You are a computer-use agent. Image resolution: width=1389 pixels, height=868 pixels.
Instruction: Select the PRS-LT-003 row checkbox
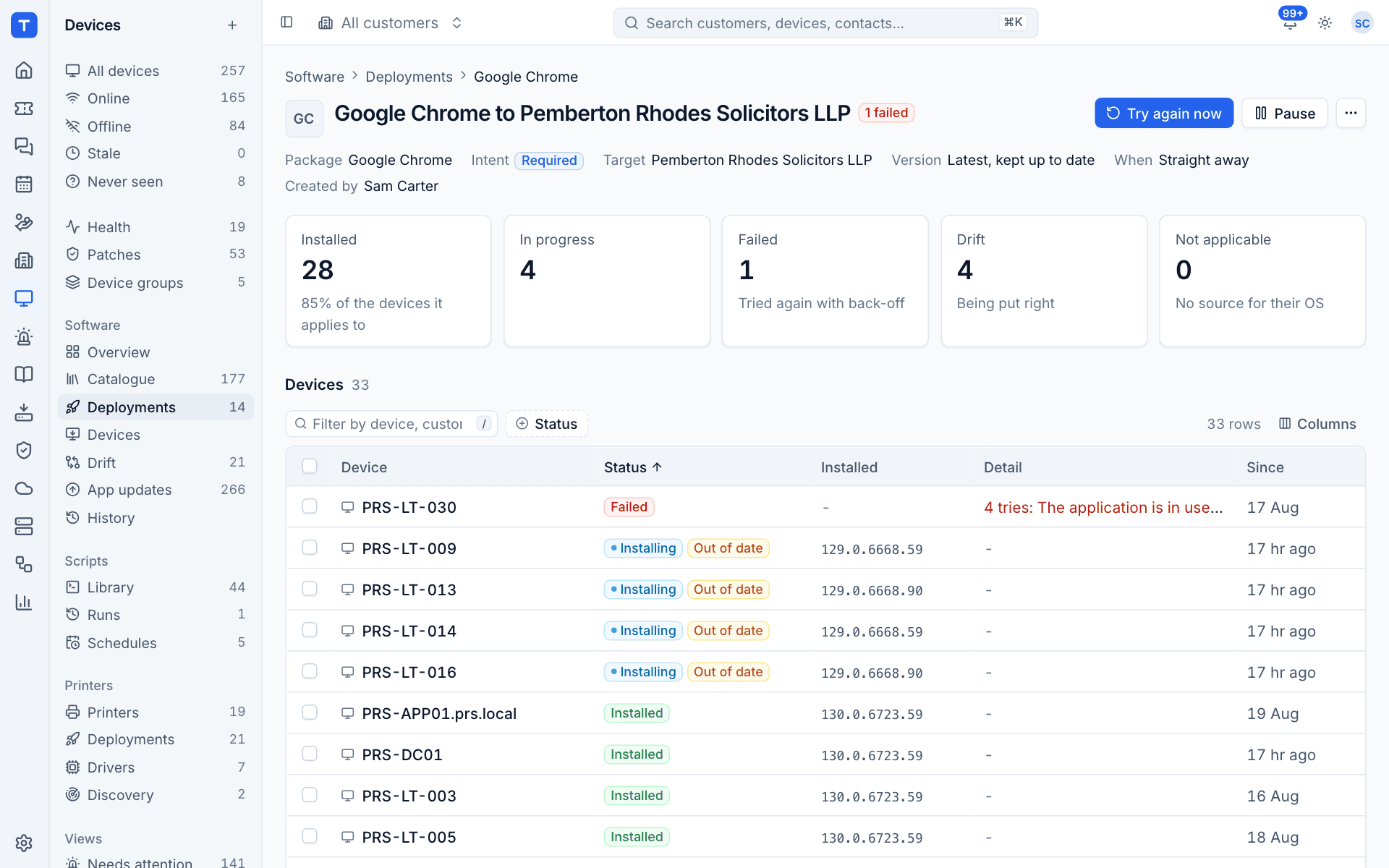[310, 795]
